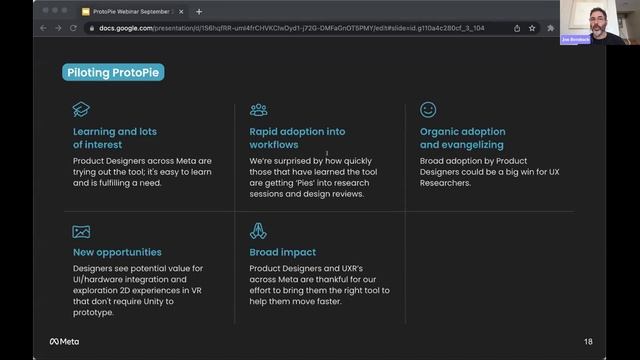The width and height of the screenshot is (640, 360).
Task: Click the paragraph starting 'Designers see potential value'
Action: coord(138,290)
